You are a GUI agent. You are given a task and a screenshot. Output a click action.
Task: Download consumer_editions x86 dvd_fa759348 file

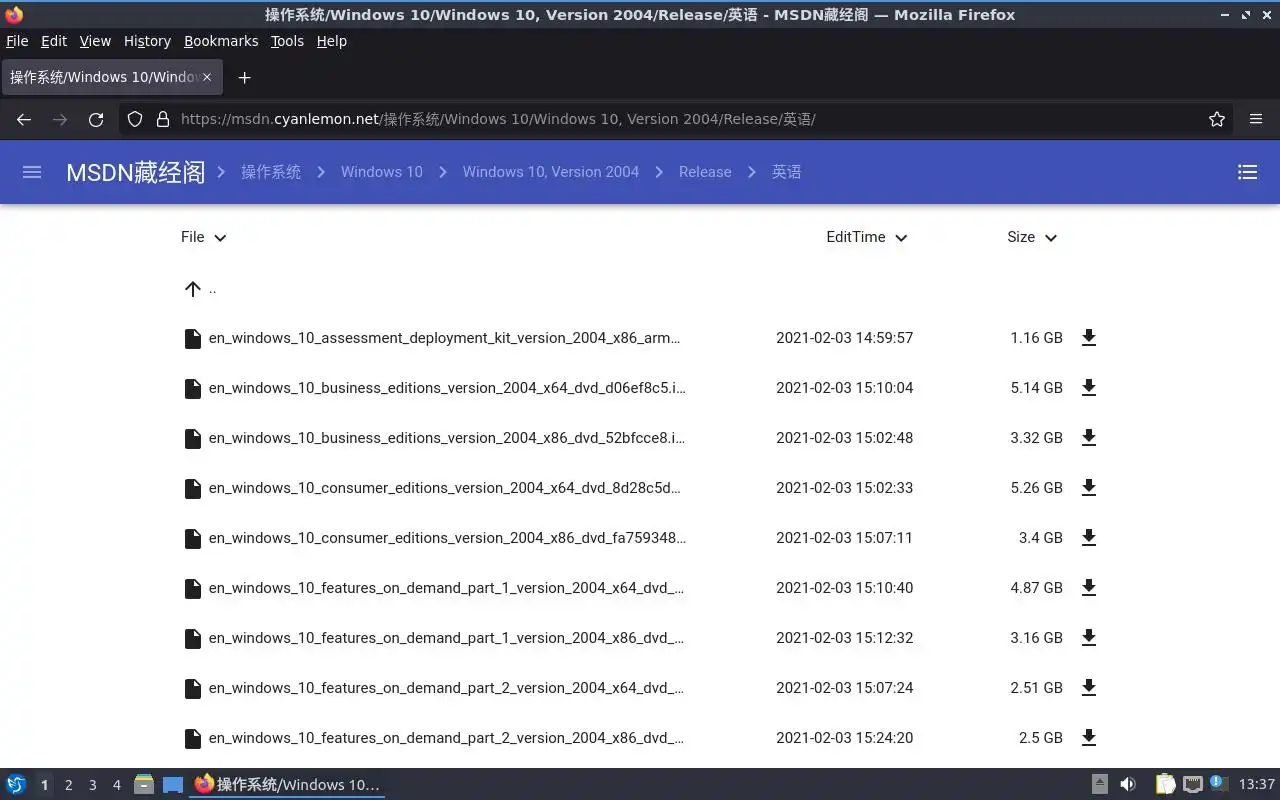click(1089, 538)
